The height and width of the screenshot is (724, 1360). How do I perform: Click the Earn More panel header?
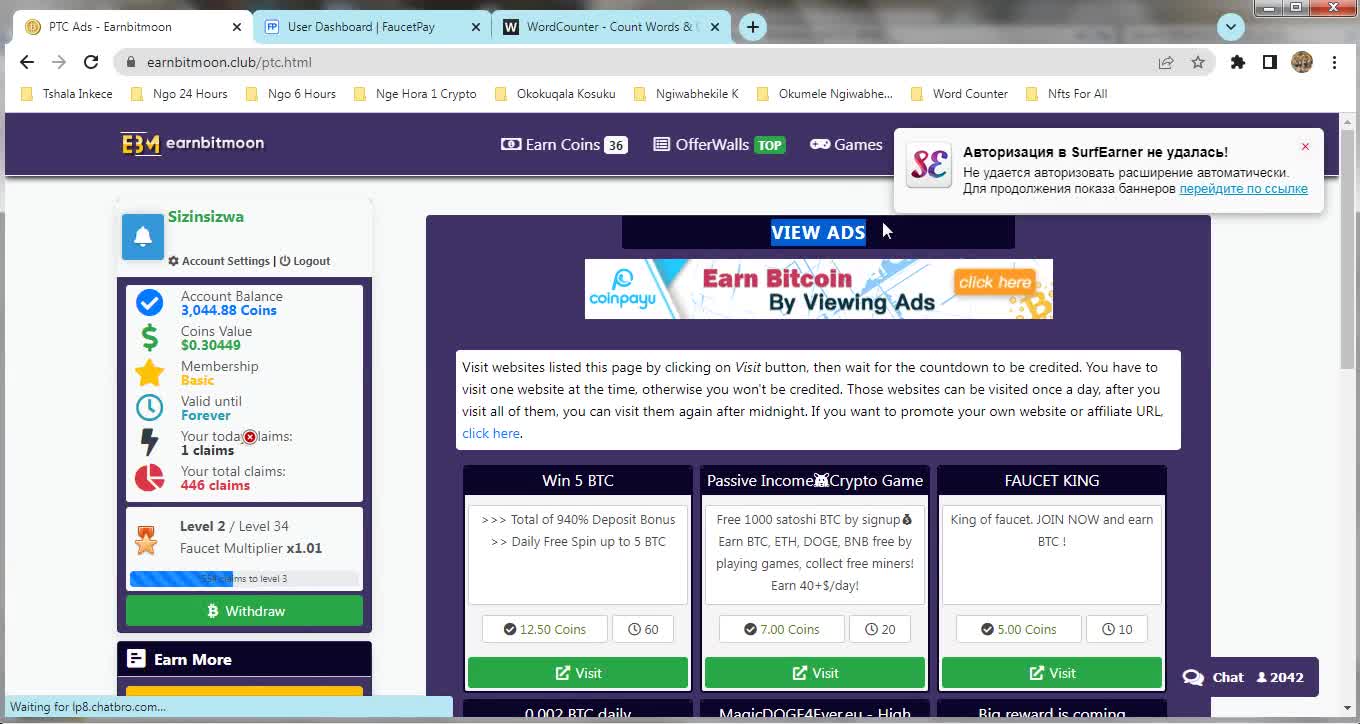[x=245, y=660]
